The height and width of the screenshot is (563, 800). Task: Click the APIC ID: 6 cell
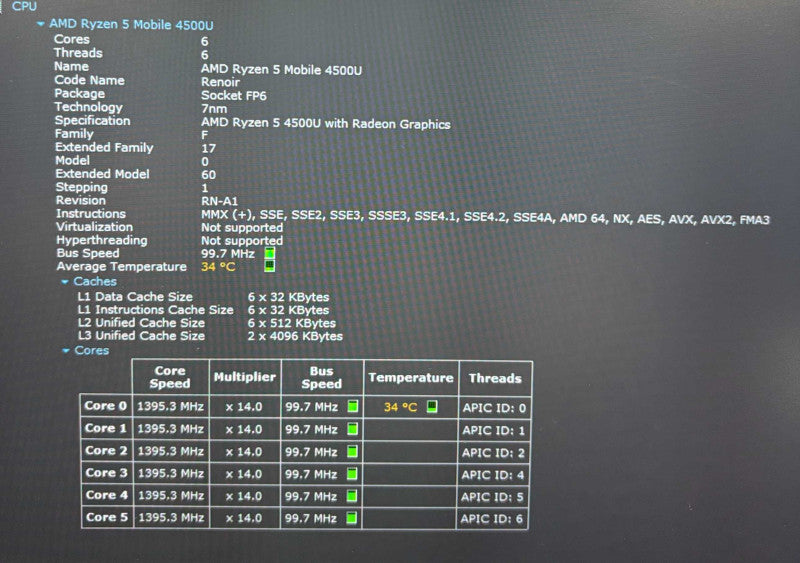491,519
